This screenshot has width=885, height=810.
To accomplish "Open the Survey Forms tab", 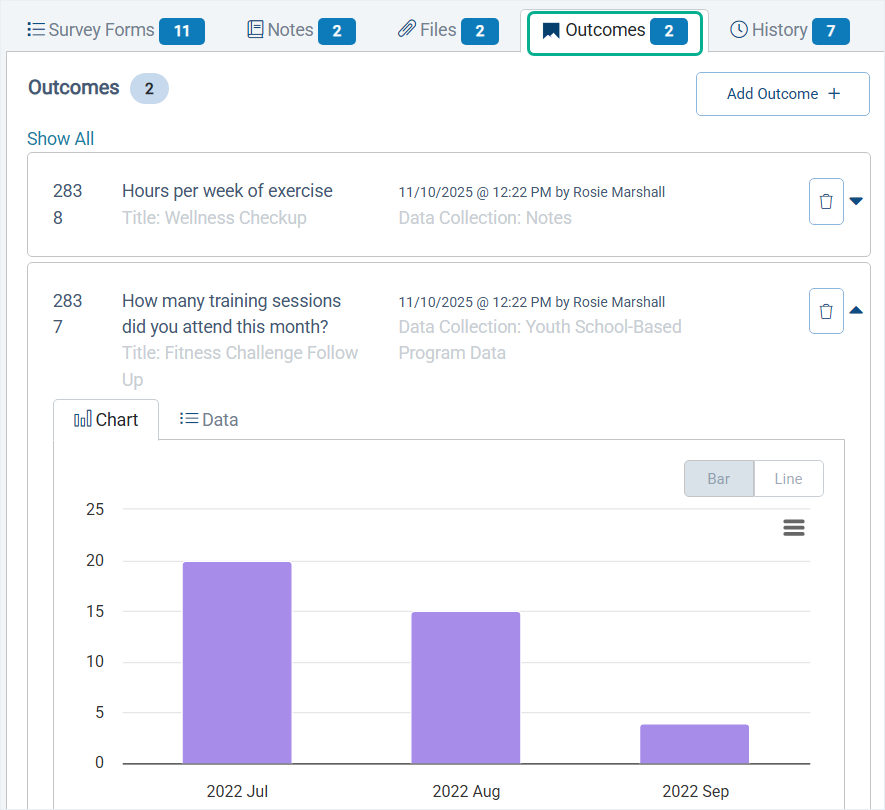I will [x=115, y=31].
